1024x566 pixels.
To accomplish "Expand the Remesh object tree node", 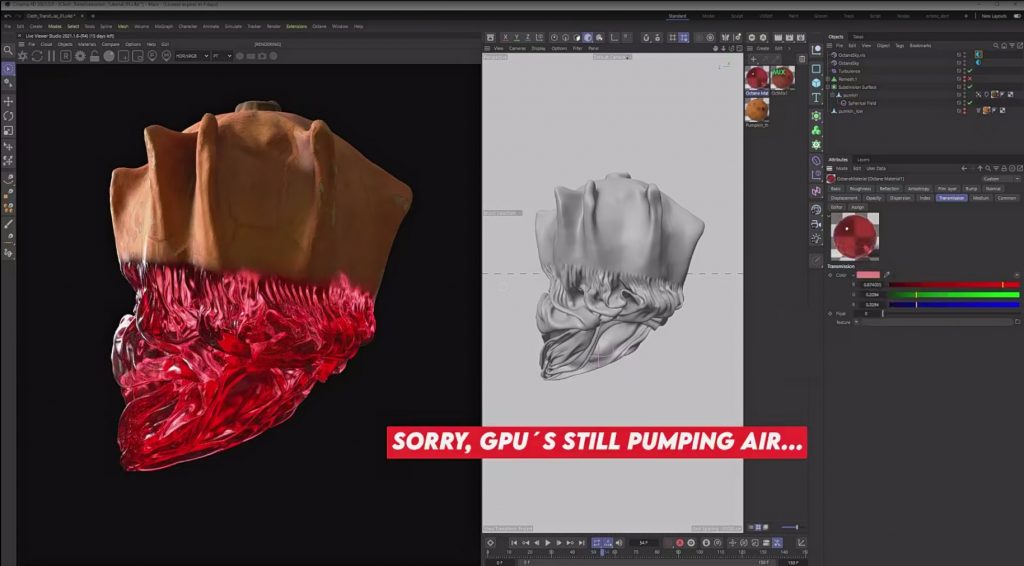I will coord(828,79).
